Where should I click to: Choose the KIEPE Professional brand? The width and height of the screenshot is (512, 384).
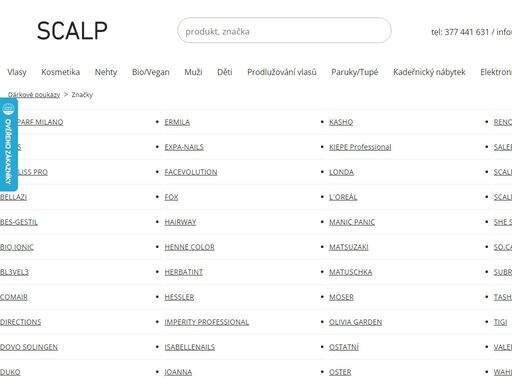[x=360, y=147]
